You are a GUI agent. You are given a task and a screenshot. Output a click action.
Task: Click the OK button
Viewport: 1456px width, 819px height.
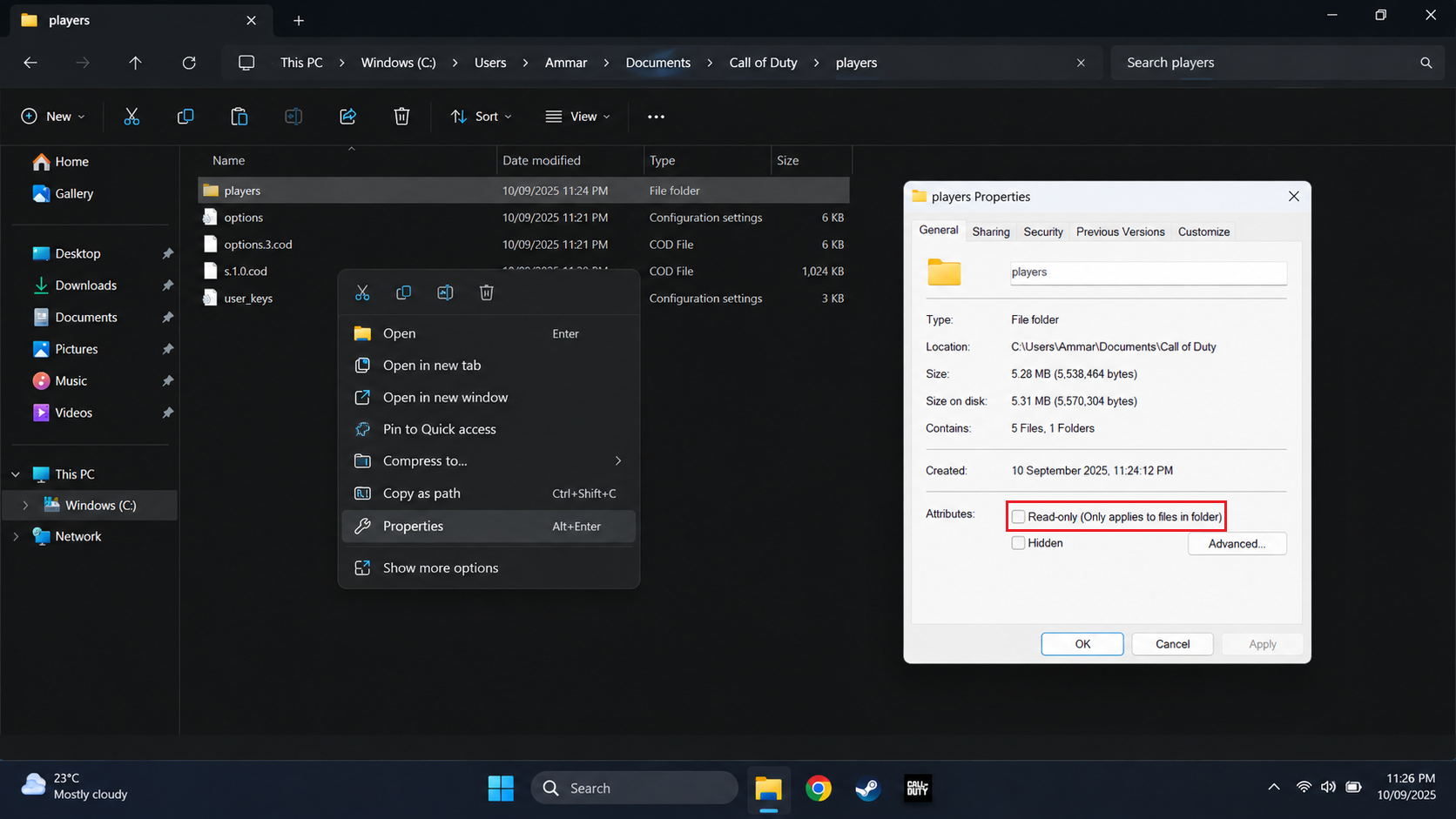[x=1082, y=644]
